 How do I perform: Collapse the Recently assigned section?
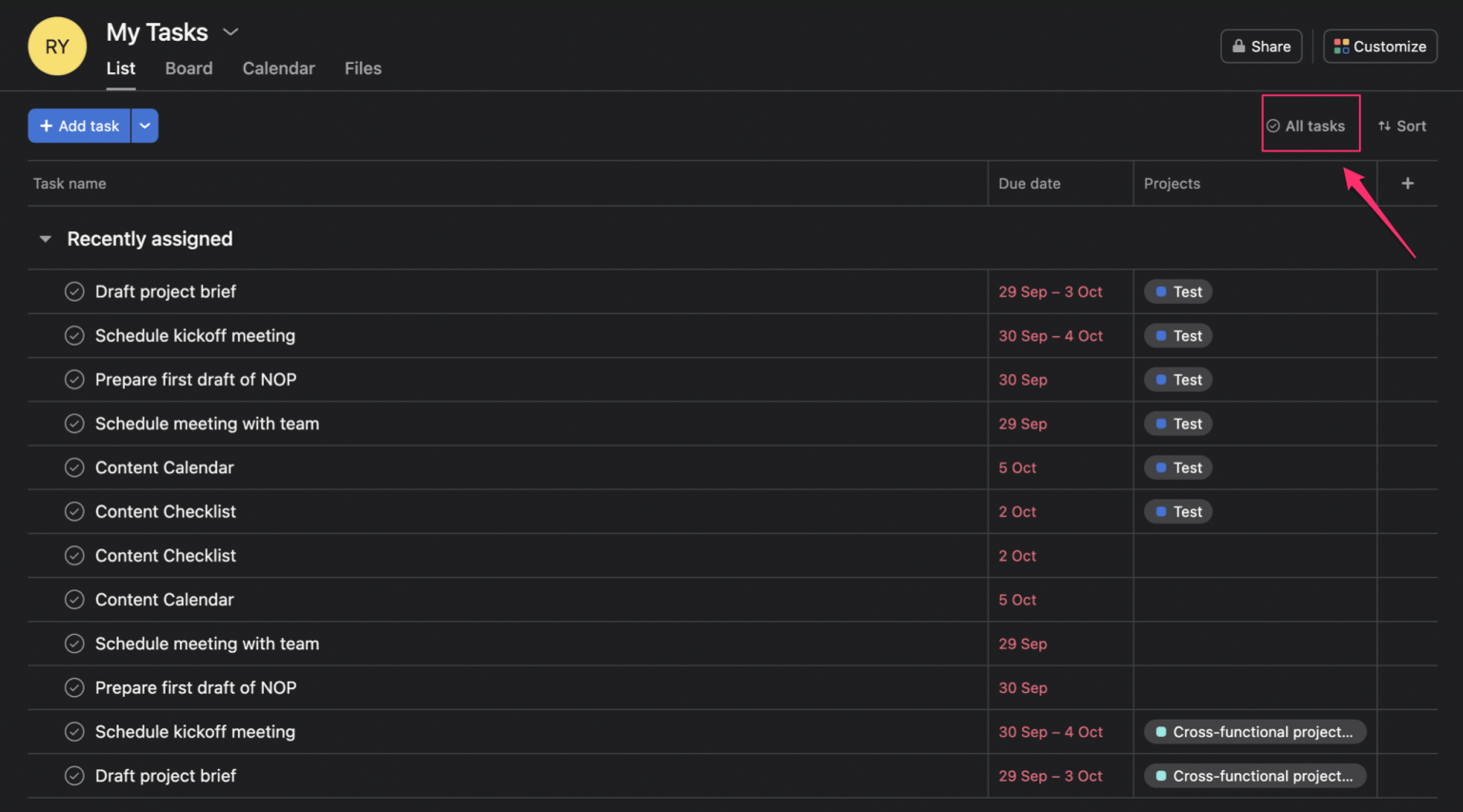click(x=45, y=239)
